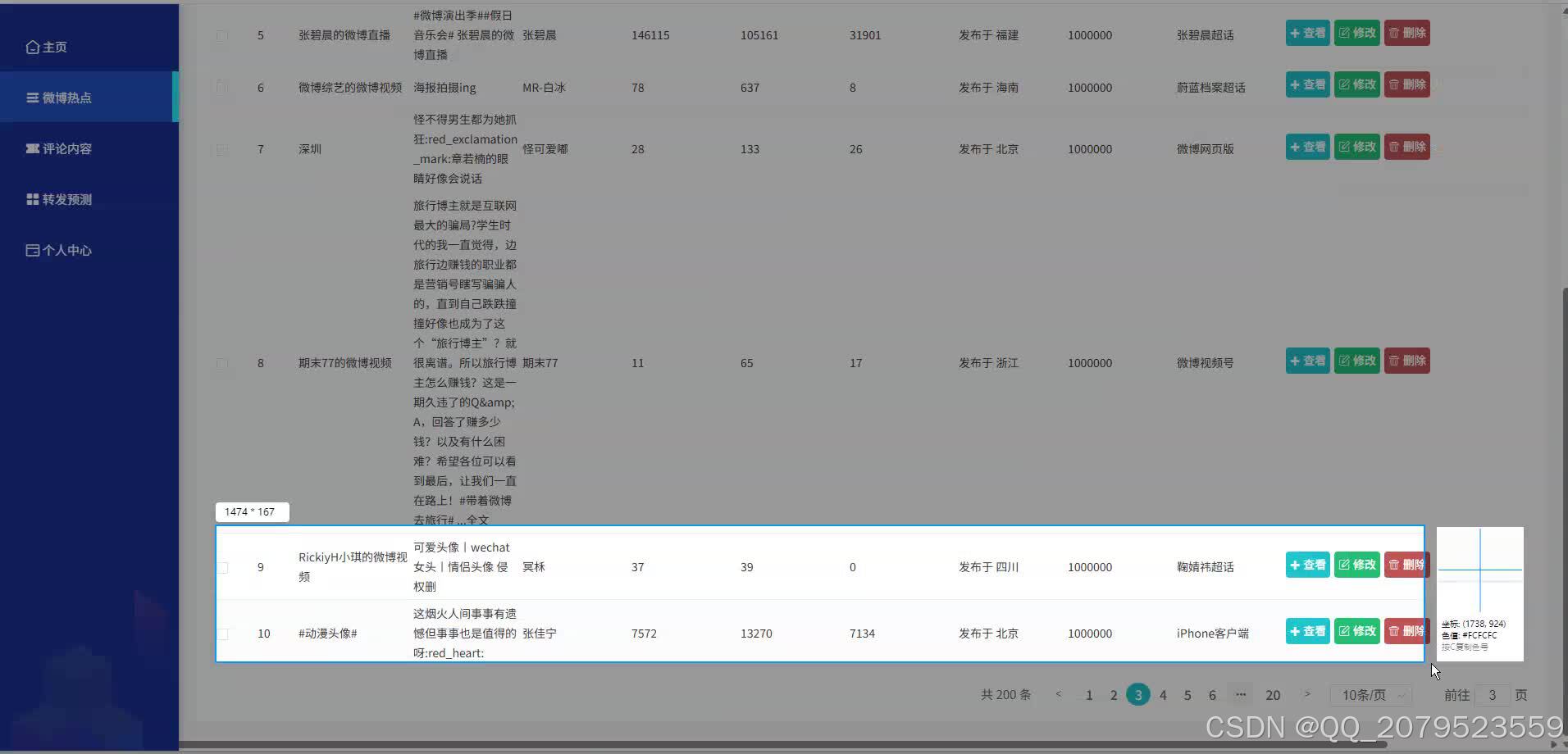Select the checkbox on the 深圳 row

(x=221, y=149)
